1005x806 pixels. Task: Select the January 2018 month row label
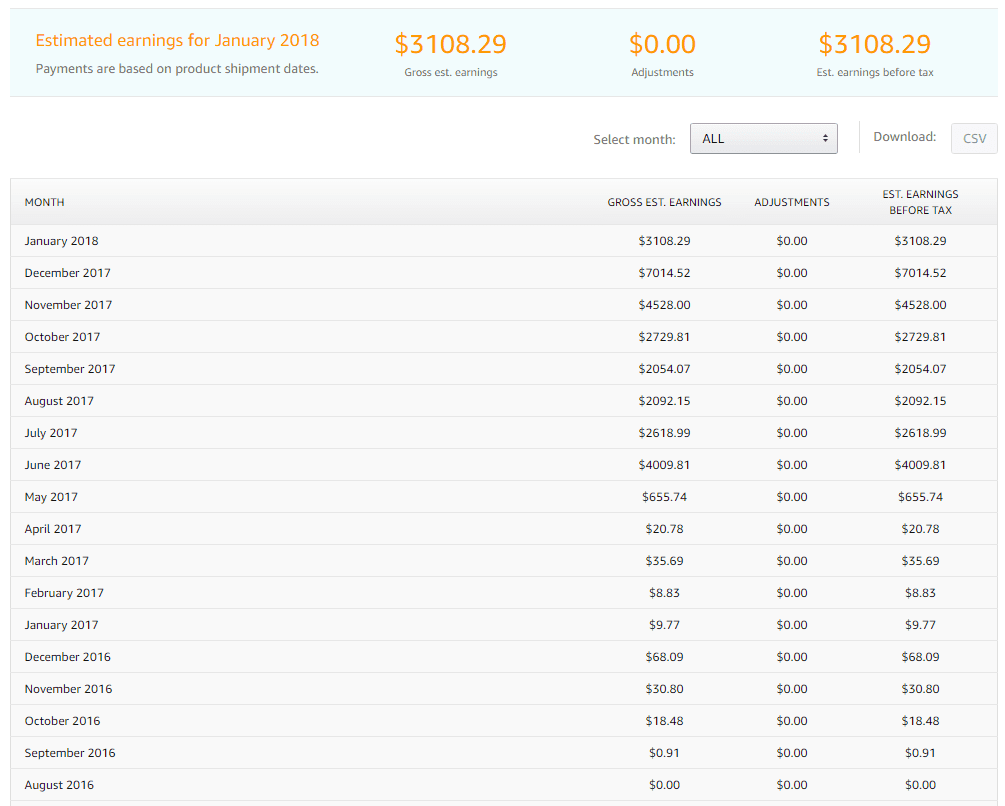click(x=62, y=241)
